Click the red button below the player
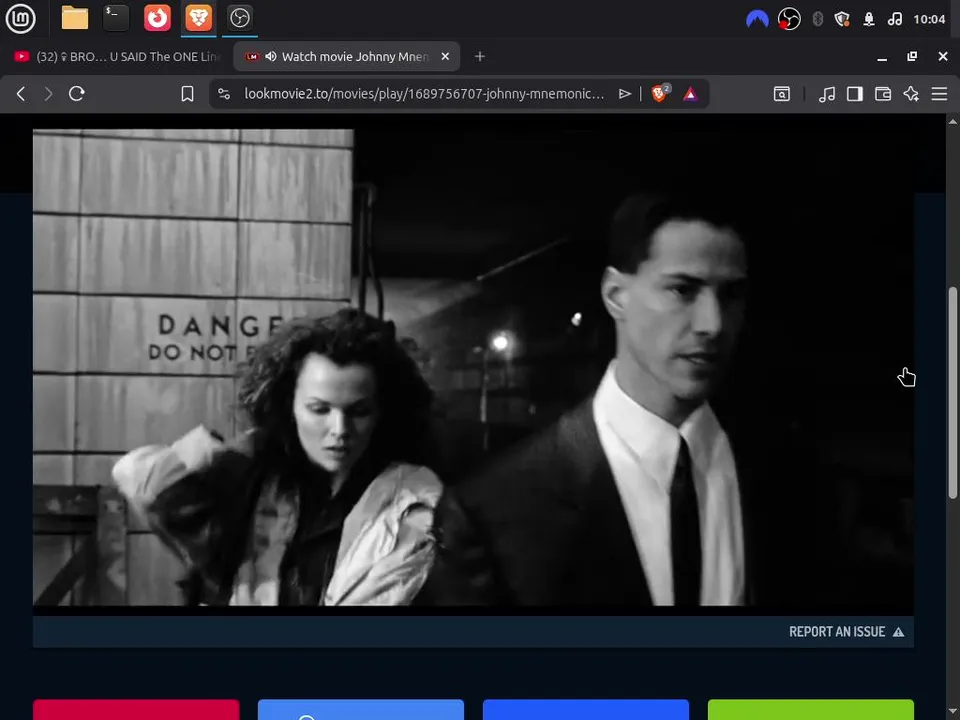Viewport: 960px width, 720px height. [x=136, y=710]
